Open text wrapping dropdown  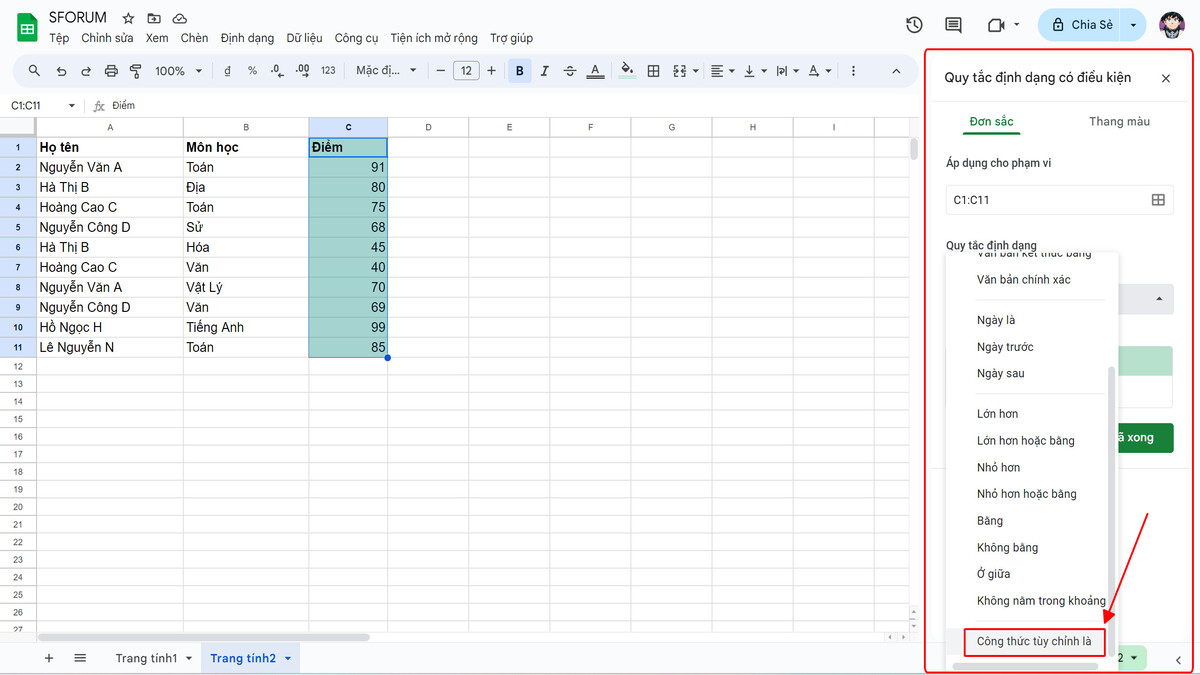[787, 71]
